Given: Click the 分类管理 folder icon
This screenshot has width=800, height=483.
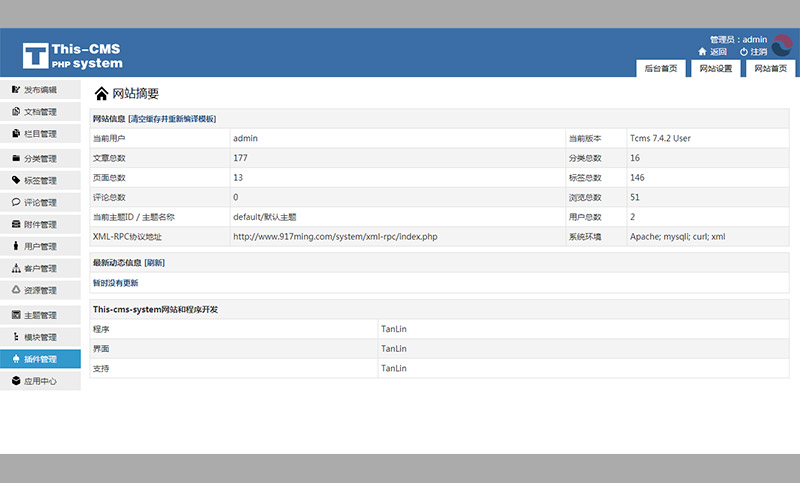Looking at the screenshot, I should coord(16,158).
